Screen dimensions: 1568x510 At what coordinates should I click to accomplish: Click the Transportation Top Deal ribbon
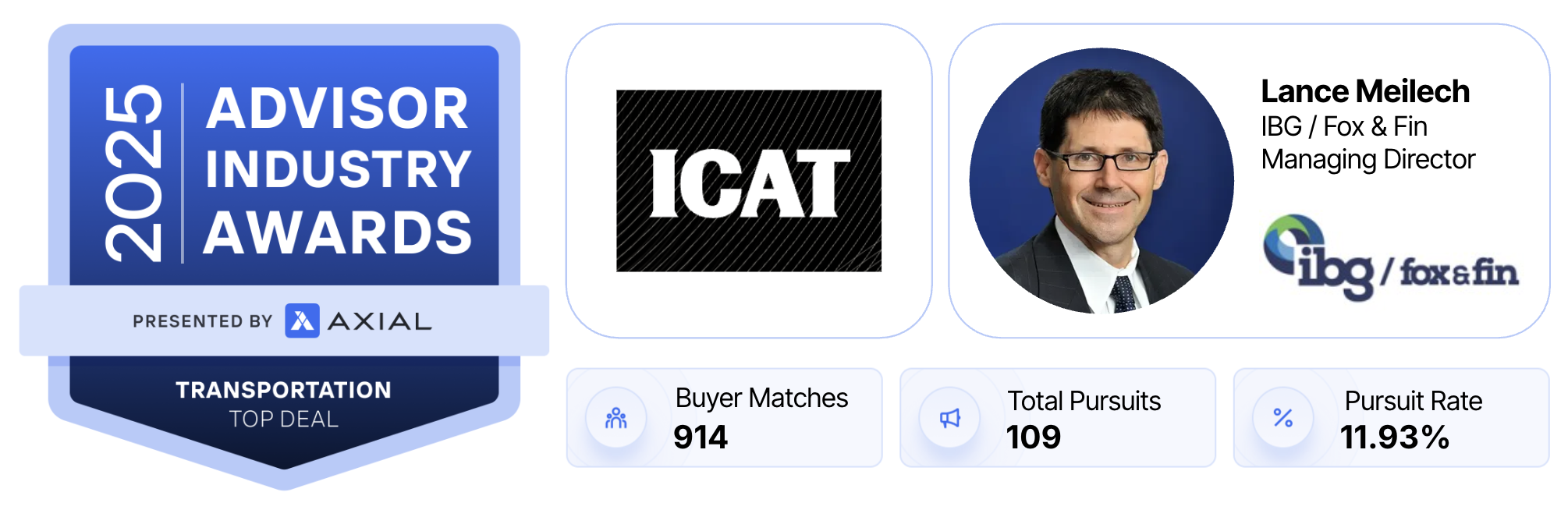click(x=284, y=404)
